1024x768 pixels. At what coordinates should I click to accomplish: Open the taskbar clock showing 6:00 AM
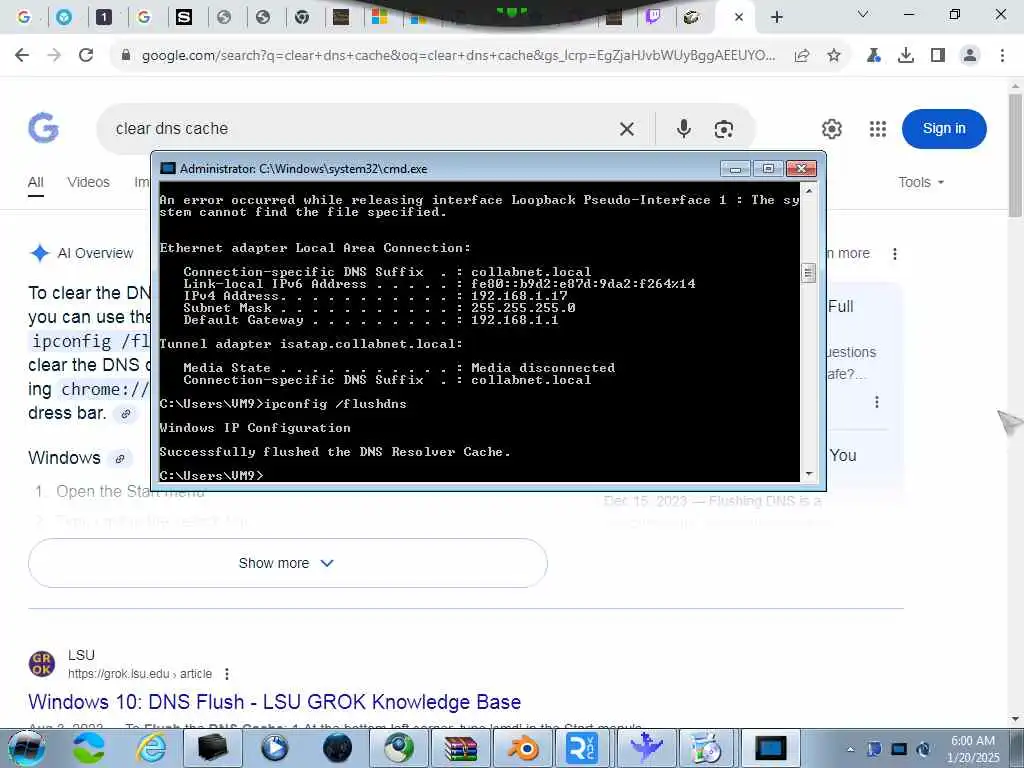click(973, 749)
